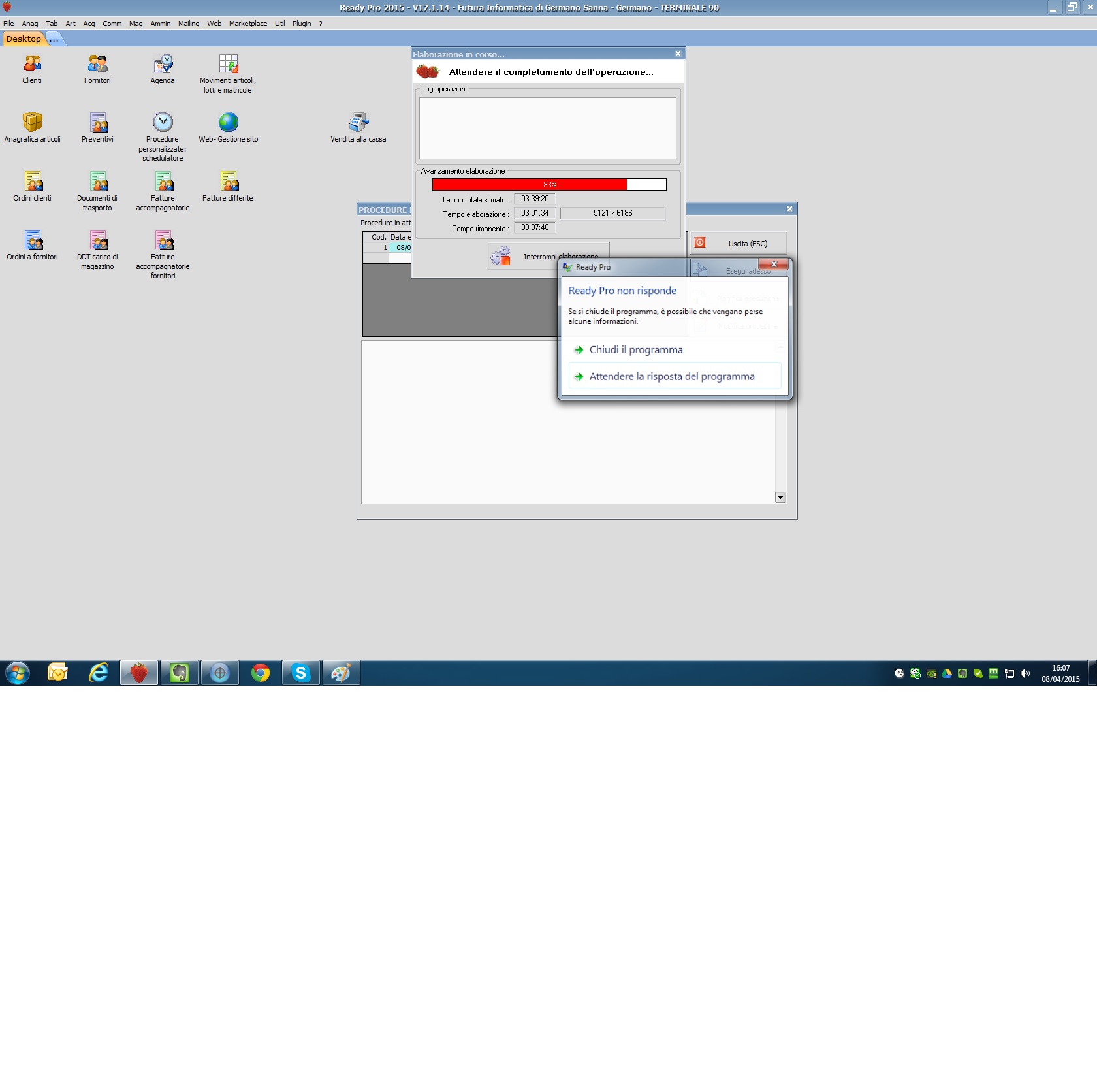Screen dimensions: 1097x1092
Task: Close the Ready Pro non risponde dialog
Action: point(774,264)
